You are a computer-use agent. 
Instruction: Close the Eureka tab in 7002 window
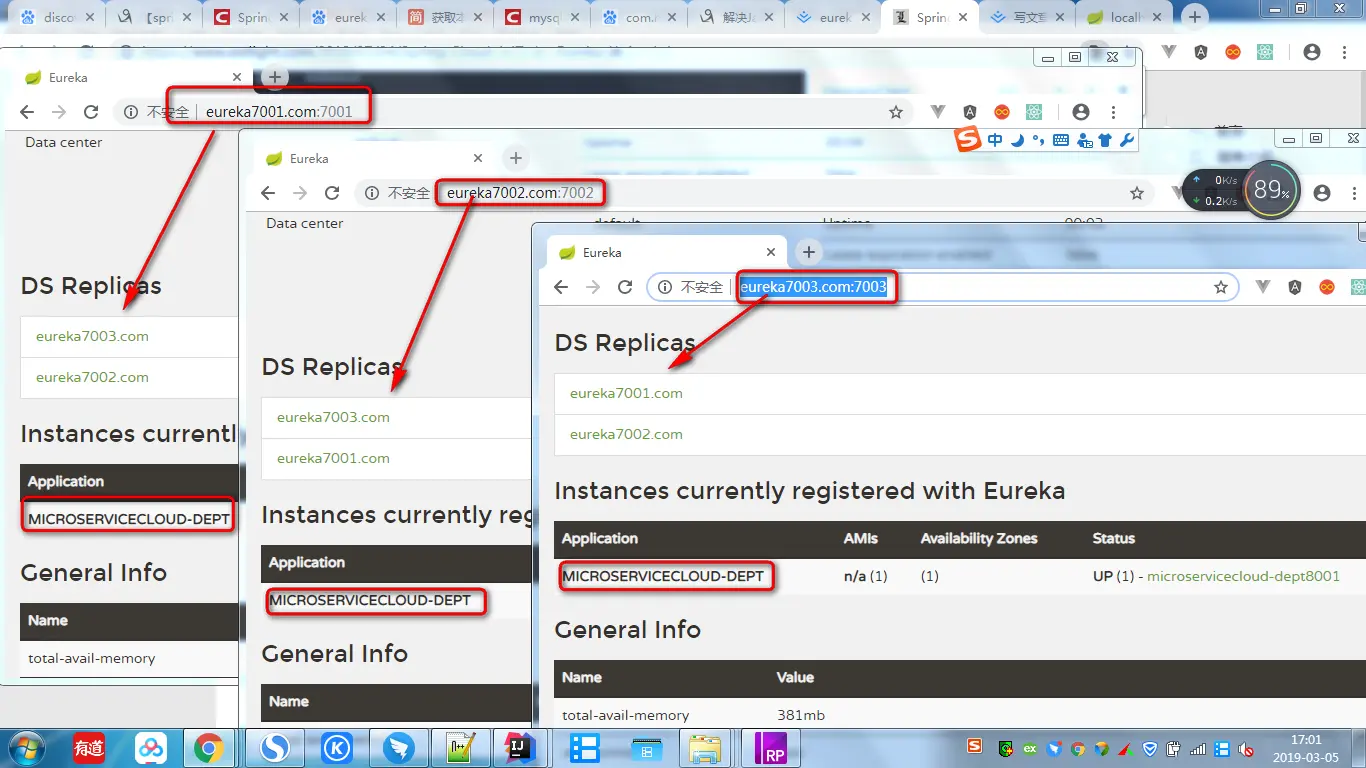[x=478, y=158]
